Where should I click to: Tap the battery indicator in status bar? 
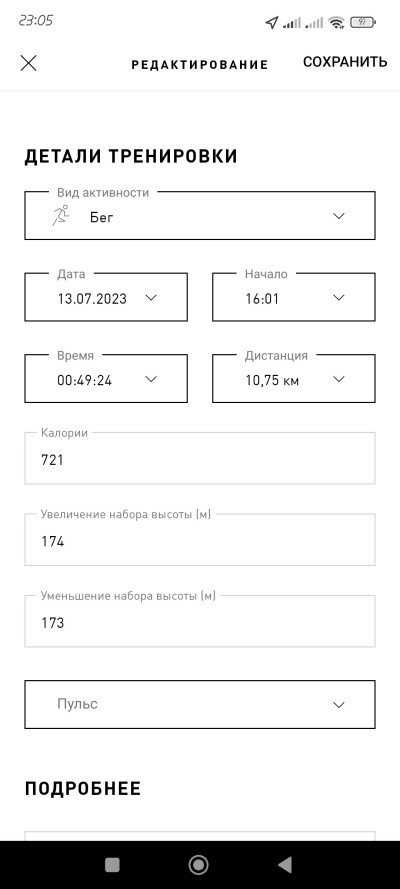(363, 23)
